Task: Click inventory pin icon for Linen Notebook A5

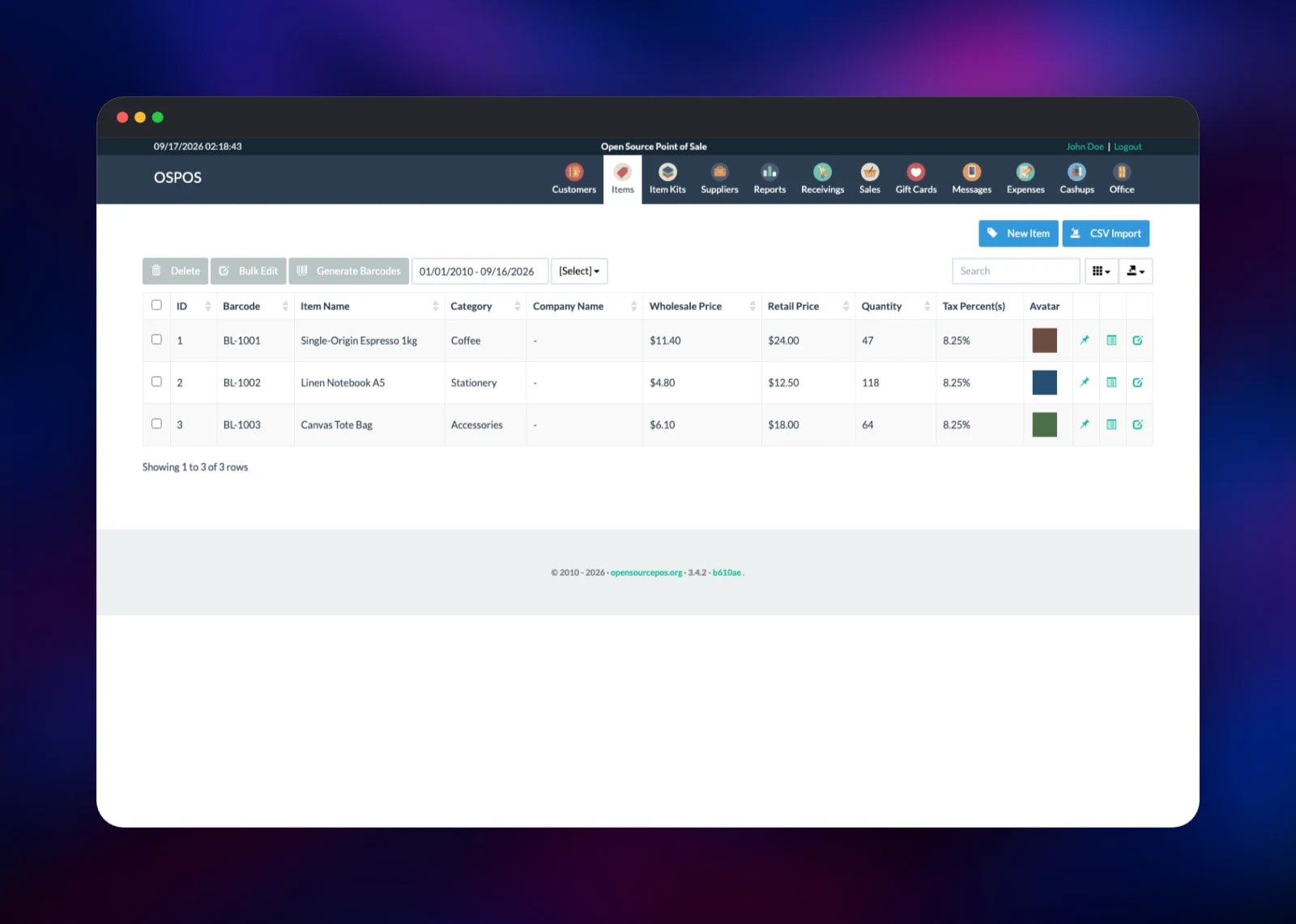Action: tap(1085, 382)
